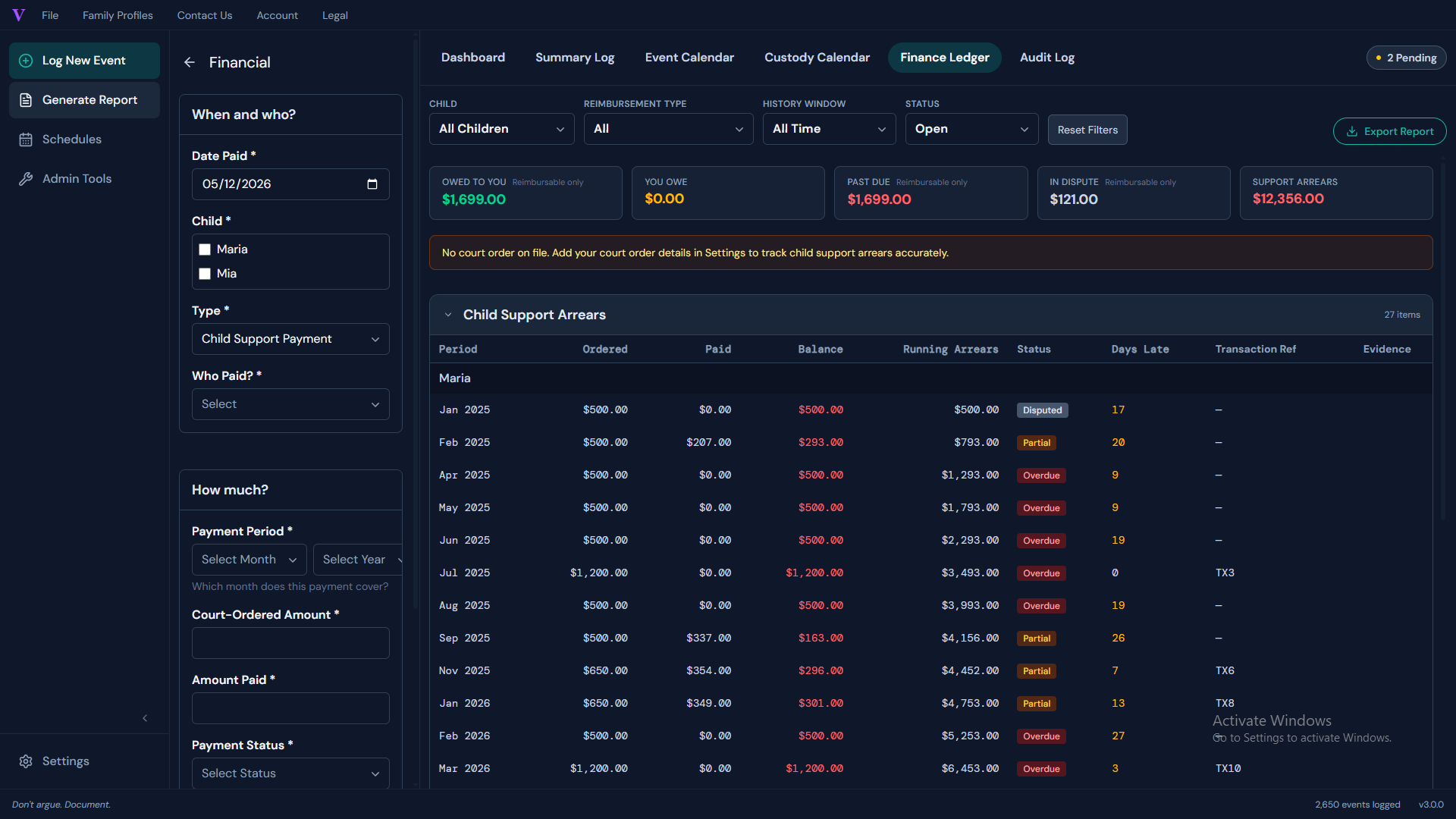This screenshot has height=819, width=1456.
Task: Tick the Maria checkbox
Action: 205,249
